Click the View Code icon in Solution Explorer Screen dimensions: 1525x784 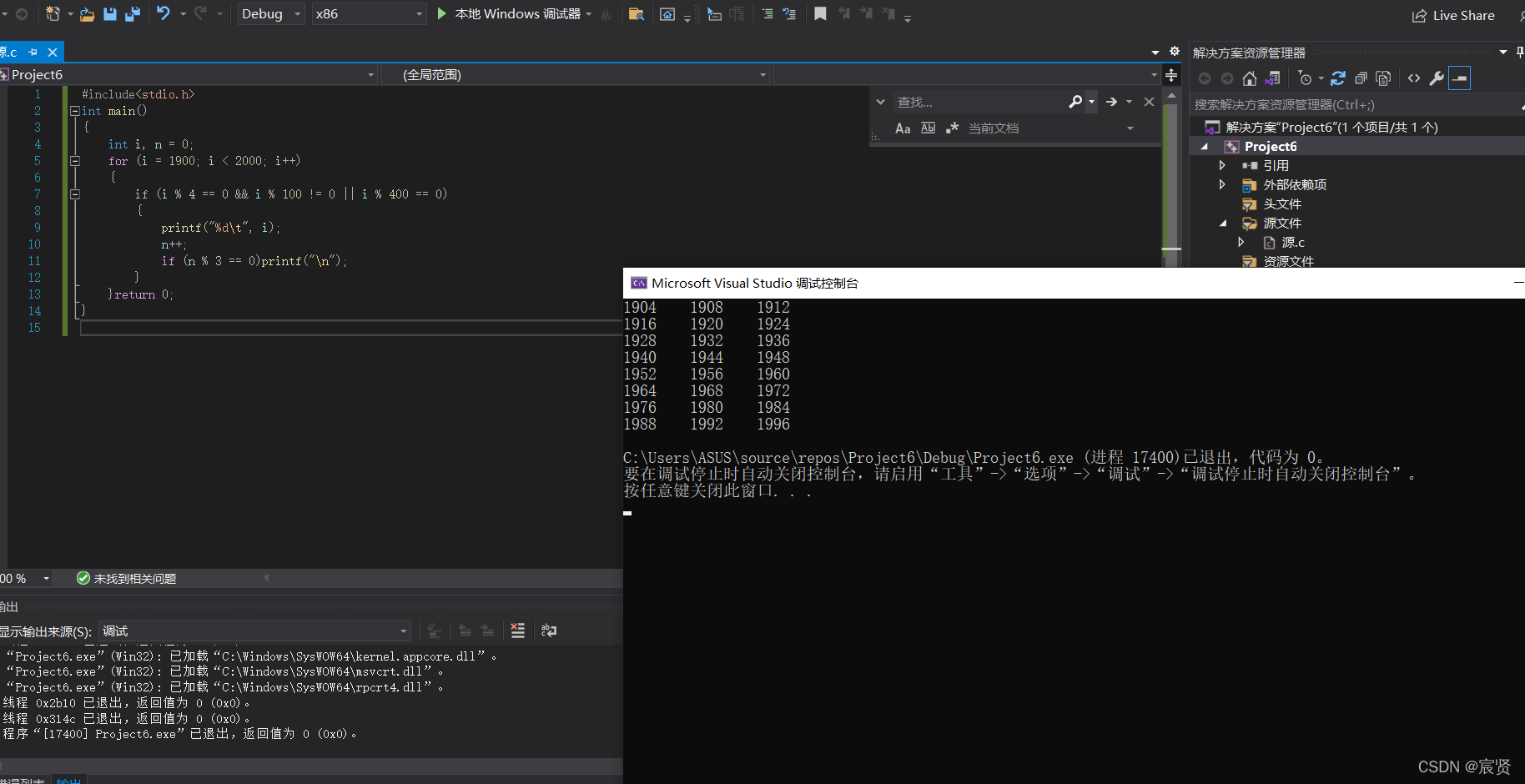1414,78
